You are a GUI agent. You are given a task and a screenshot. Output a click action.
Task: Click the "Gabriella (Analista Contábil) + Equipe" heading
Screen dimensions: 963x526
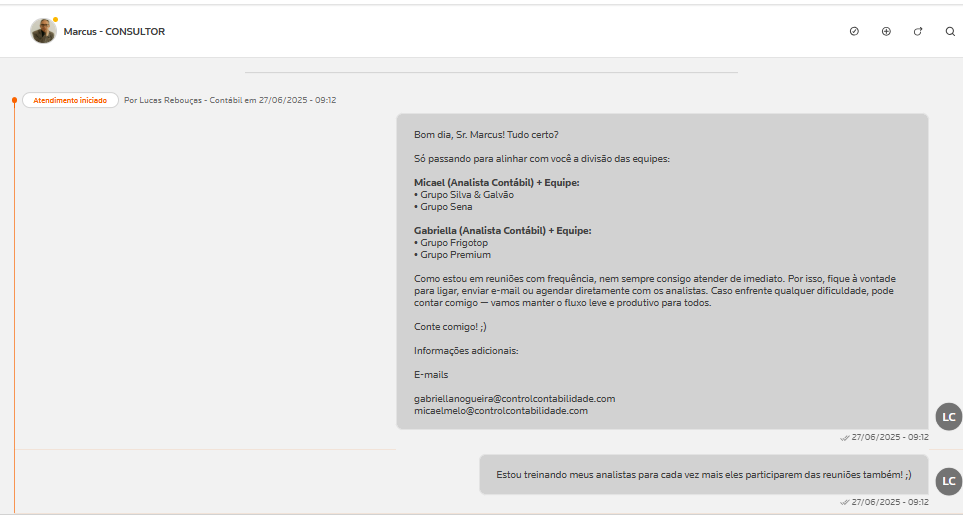point(502,231)
